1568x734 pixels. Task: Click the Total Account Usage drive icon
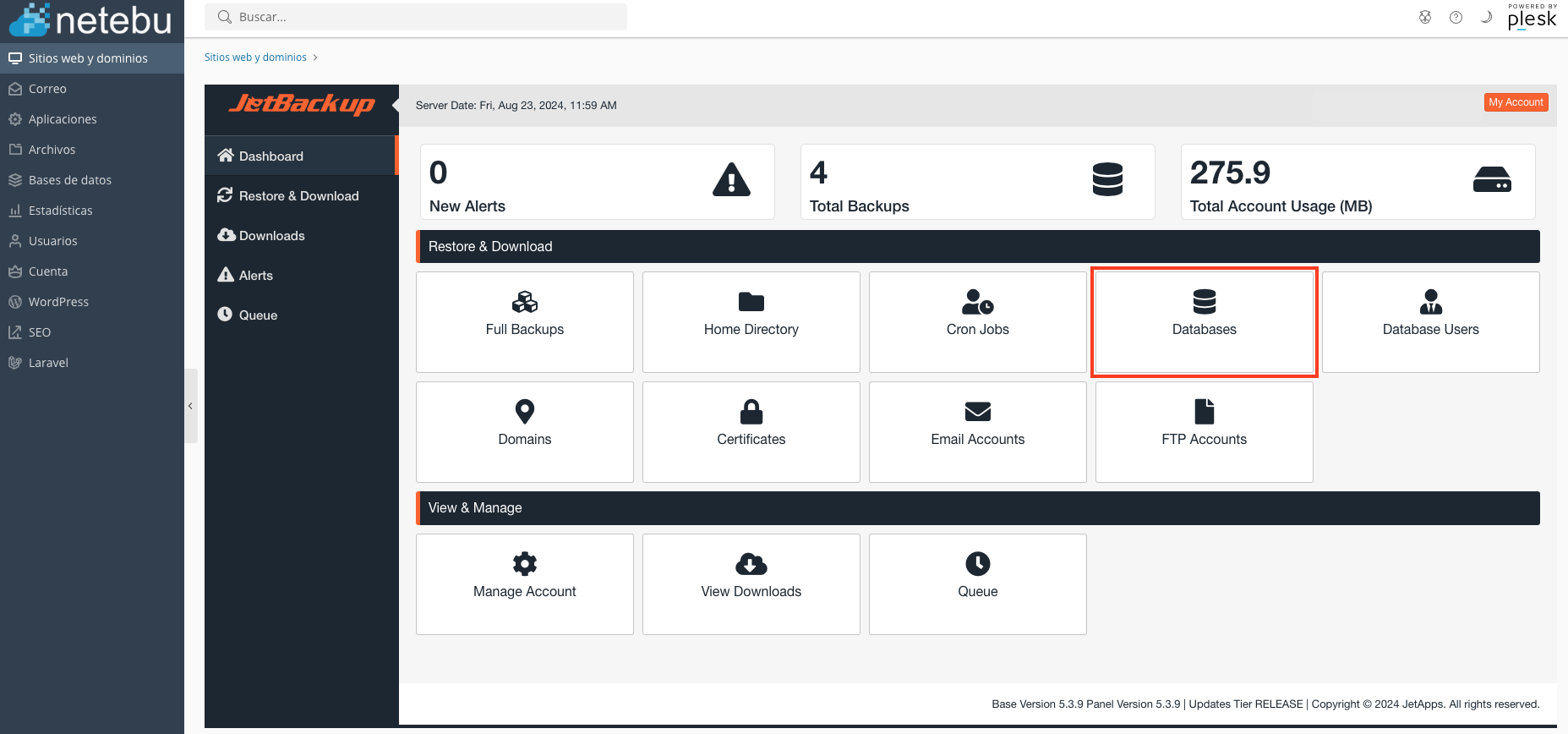(1492, 179)
